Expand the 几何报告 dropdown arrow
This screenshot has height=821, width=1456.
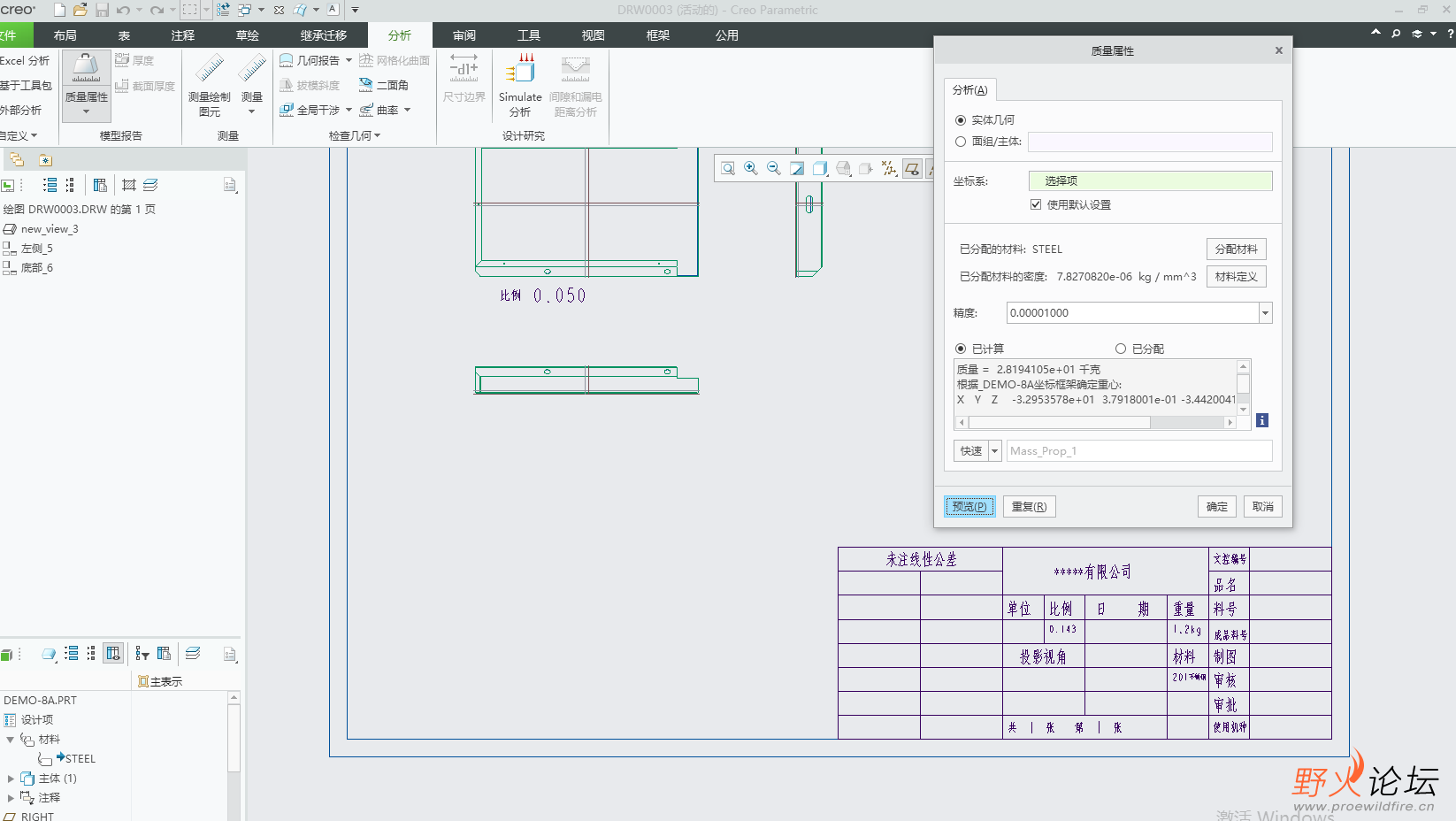tap(349, 60)
